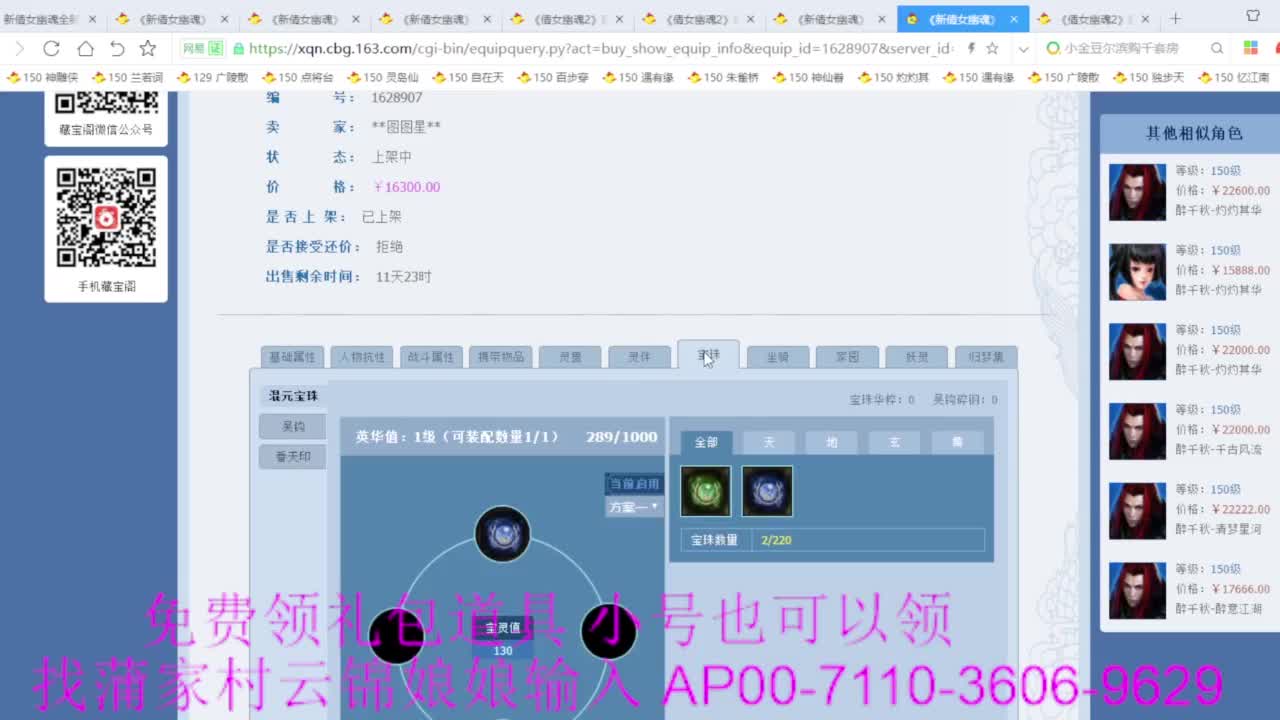Open the 方案一 scheme dropdown

tap(633, 508)
